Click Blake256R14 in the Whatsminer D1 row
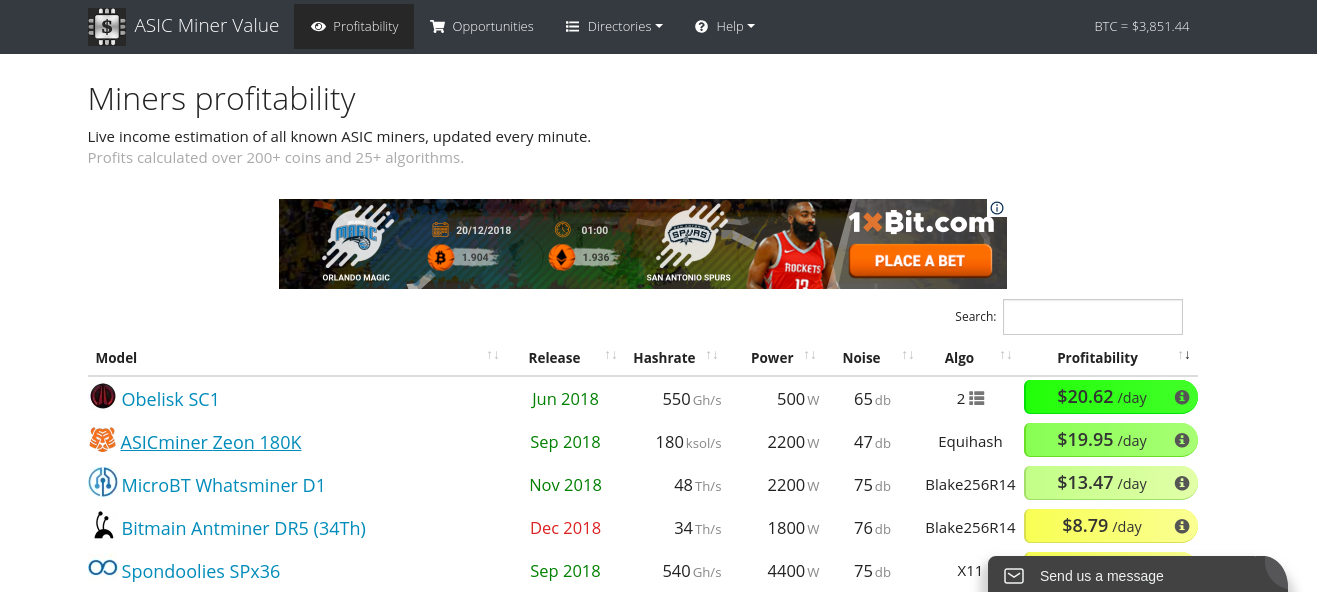This screenshot has height=592, width=1317. click(970, 485)
